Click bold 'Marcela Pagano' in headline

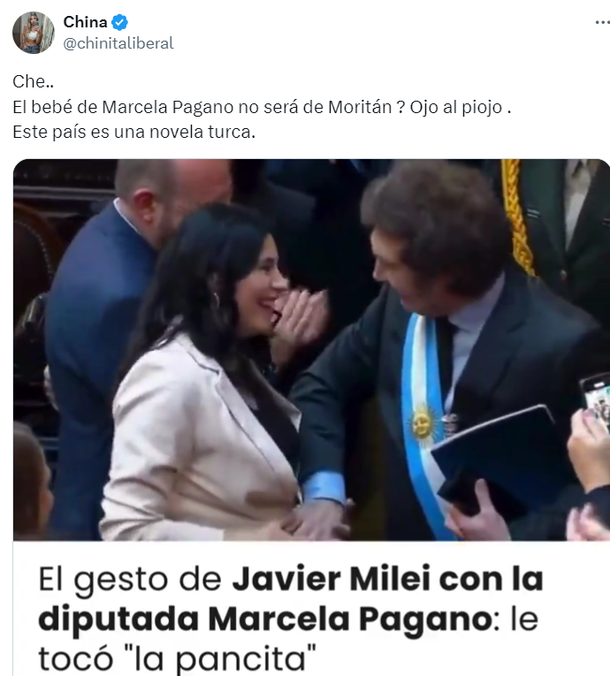pos(350,620)
